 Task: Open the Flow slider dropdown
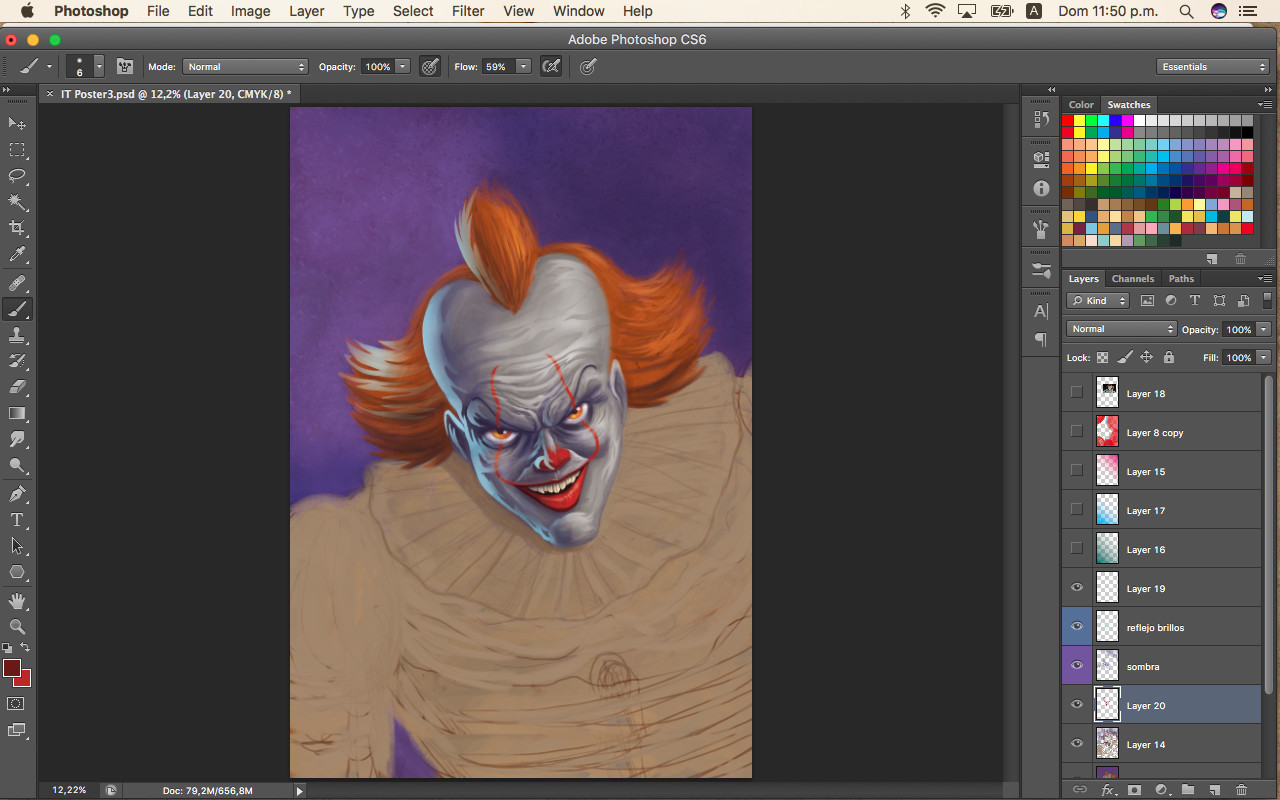coord(523,67)
